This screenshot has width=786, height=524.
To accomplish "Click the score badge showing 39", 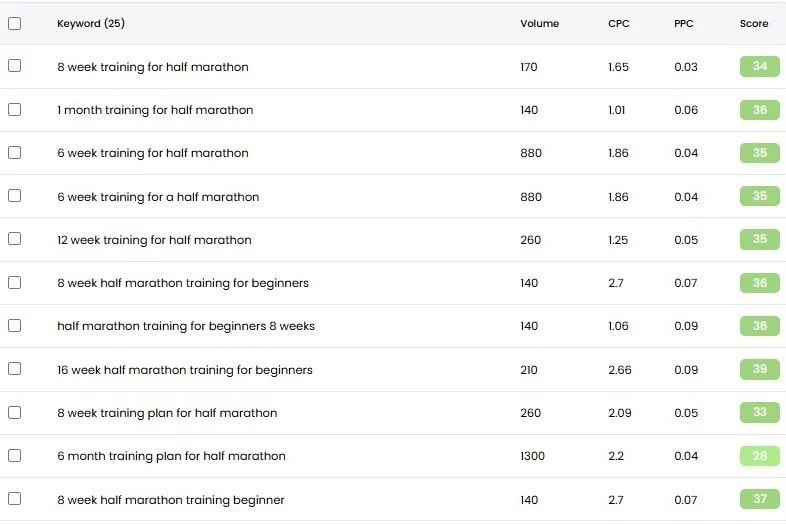I will tap(760, 369).
